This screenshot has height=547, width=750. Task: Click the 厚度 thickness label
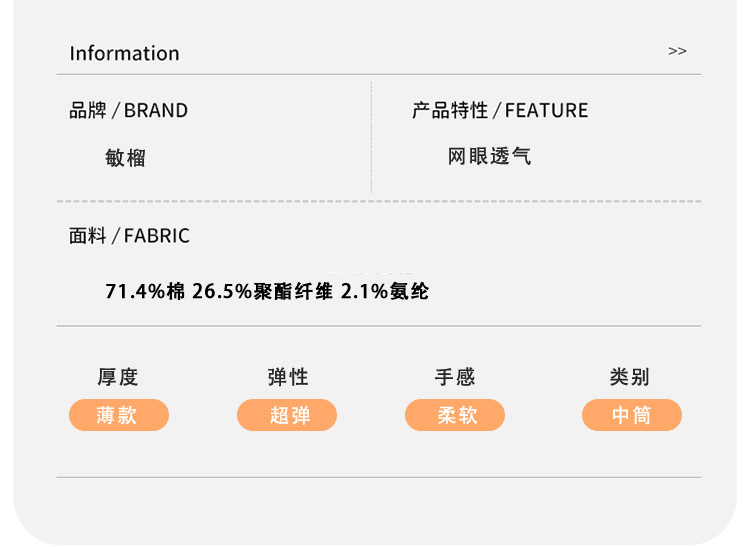click(x=118, y=377)
